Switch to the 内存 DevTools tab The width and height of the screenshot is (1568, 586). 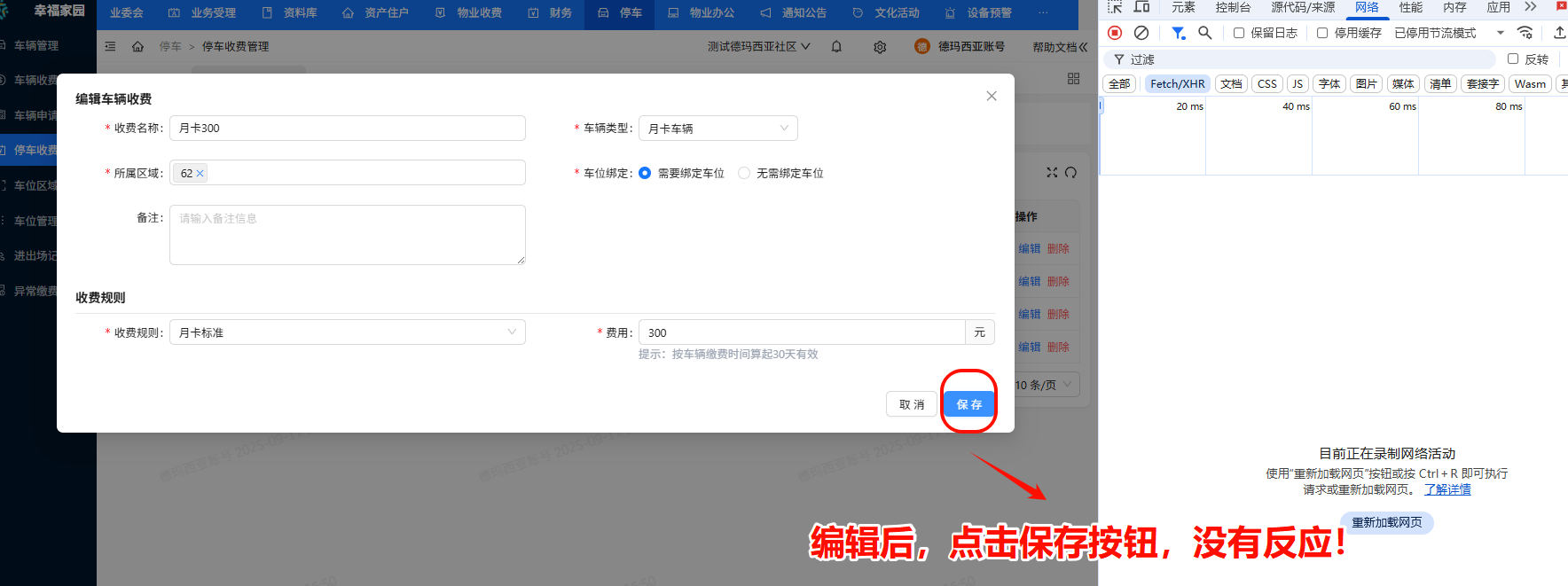click(1454, 7)
